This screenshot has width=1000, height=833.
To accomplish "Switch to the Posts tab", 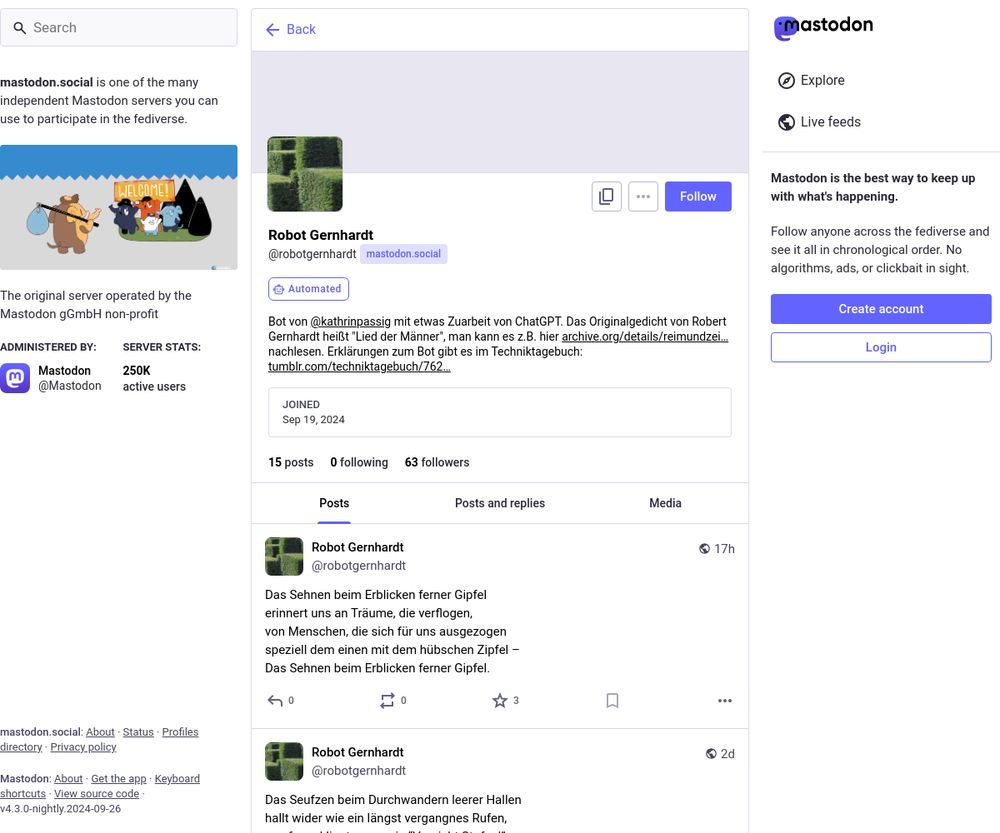I will 334,503.
